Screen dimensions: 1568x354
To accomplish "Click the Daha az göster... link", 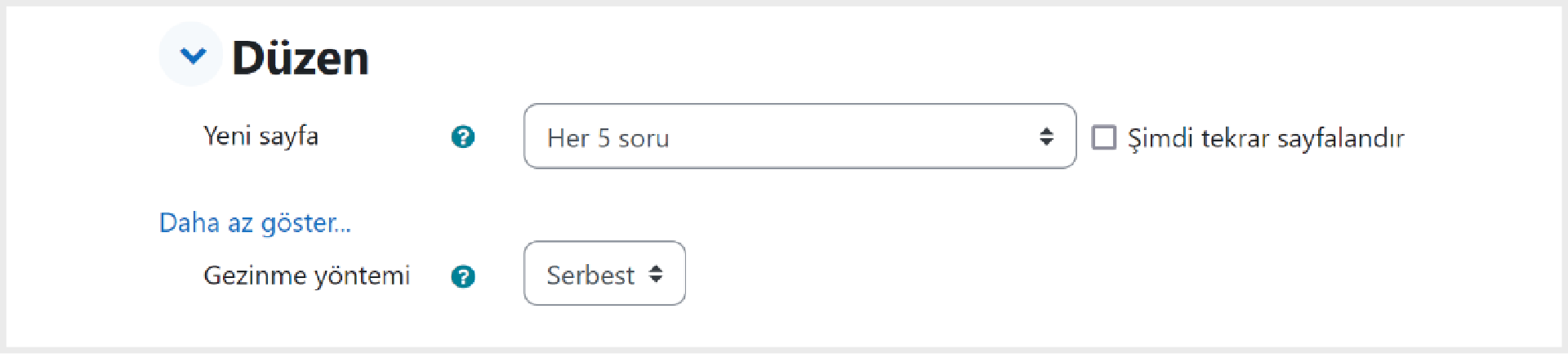I will click(255, 222).
